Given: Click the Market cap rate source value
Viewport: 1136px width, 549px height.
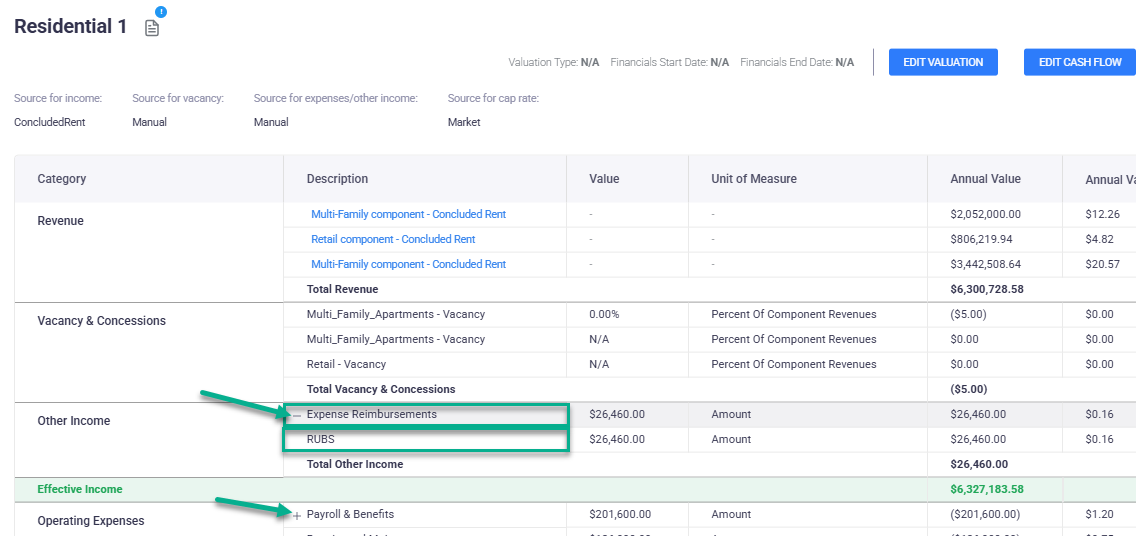Looking at the screenshot, I should coord(464,122).
